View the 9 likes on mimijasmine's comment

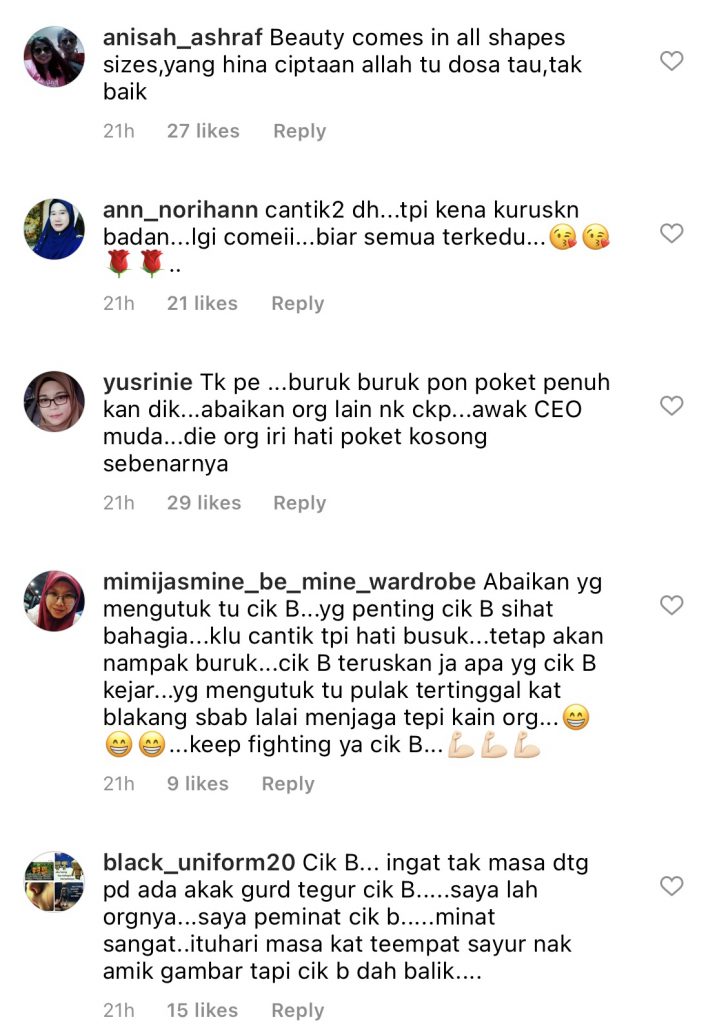pyautogui.click(x=198, y=784)
